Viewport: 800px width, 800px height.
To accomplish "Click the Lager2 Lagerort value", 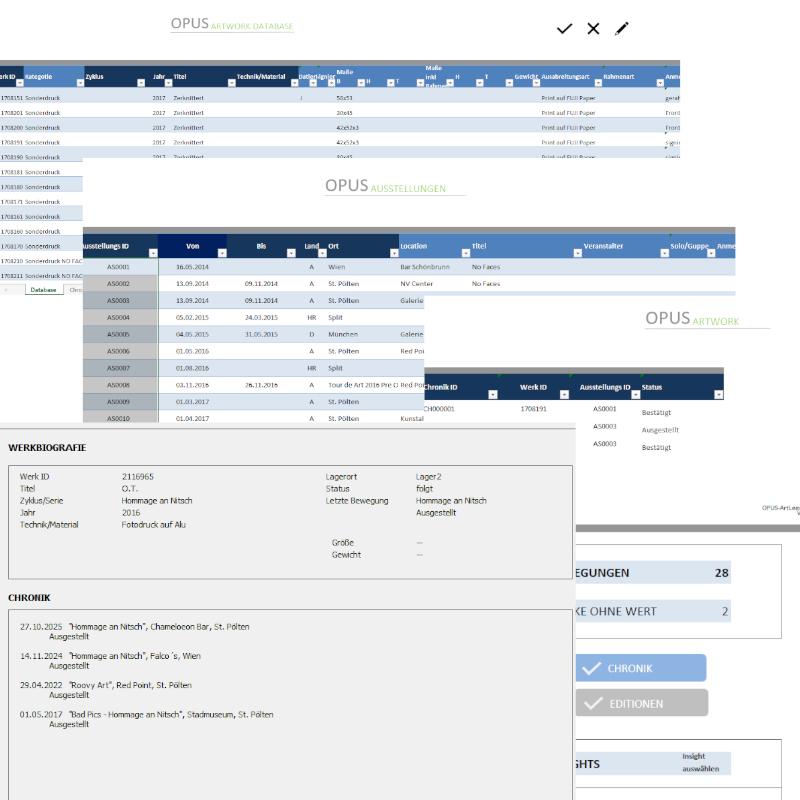I will tap(429, 477).
